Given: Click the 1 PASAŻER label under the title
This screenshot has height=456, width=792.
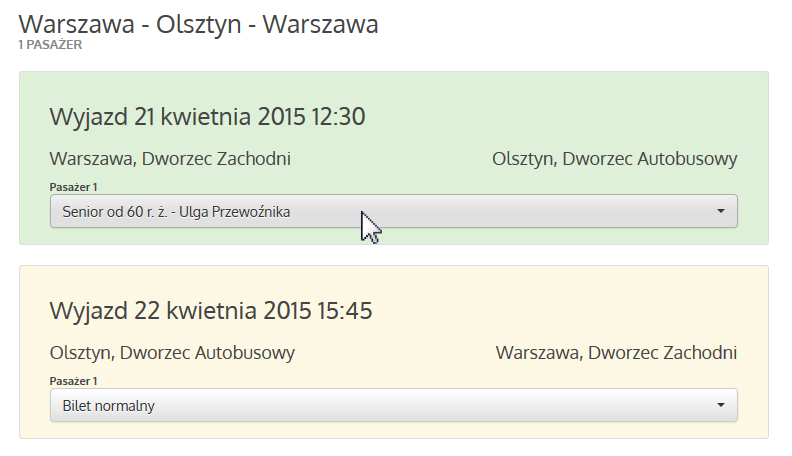Looking at the screenshot, I should pyautogui.click(x=50, y=45).
